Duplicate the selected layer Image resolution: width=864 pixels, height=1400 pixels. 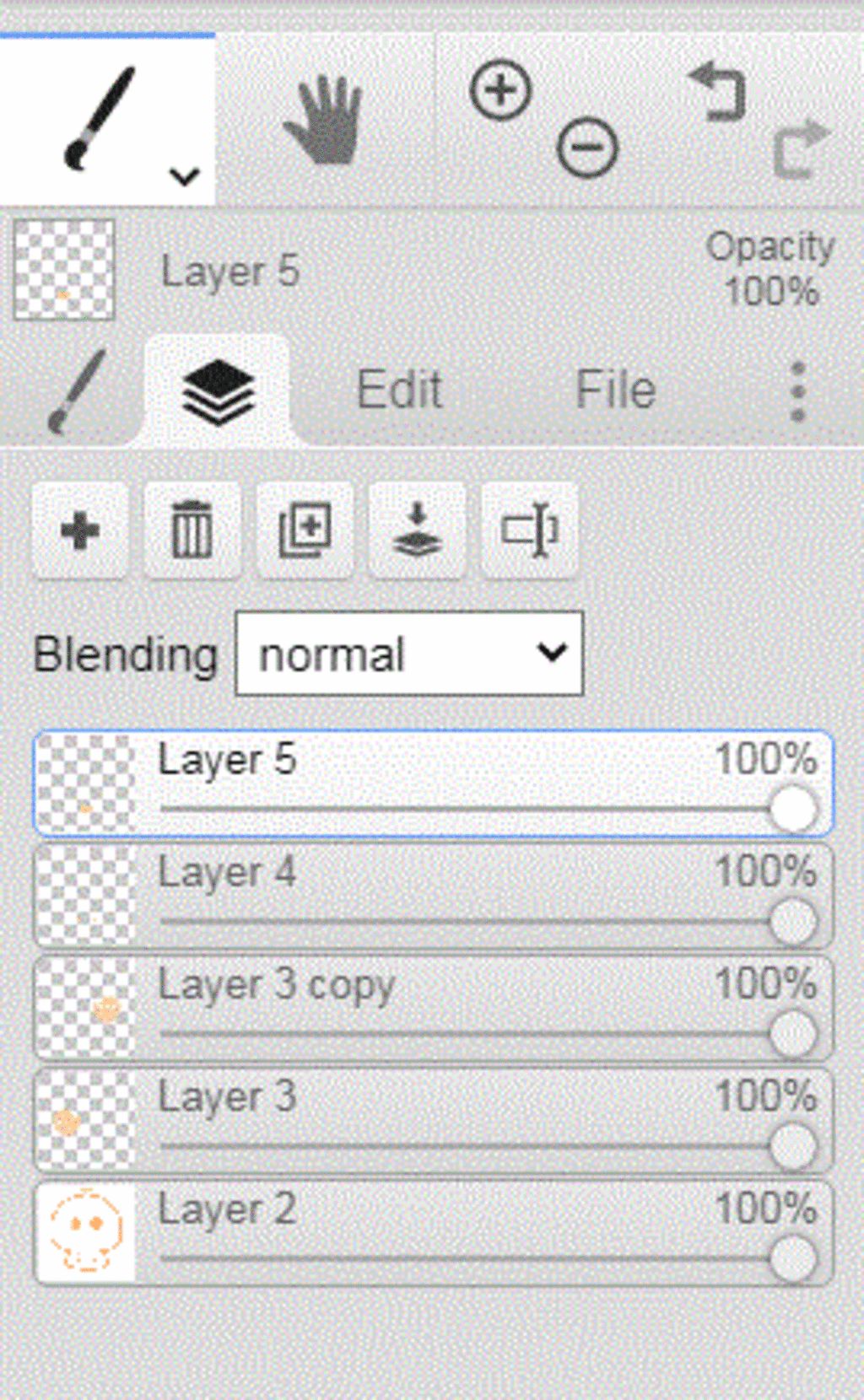pos(305,530)
